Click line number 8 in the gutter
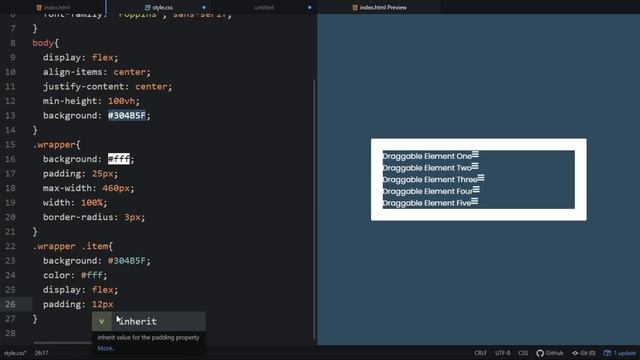640x360 pixels. click(13, 43)
